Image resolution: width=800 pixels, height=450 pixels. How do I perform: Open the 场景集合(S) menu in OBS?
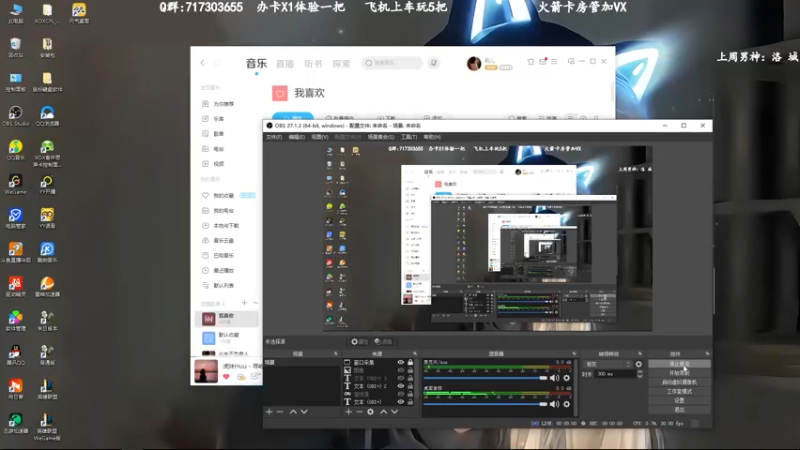(381, 137)
